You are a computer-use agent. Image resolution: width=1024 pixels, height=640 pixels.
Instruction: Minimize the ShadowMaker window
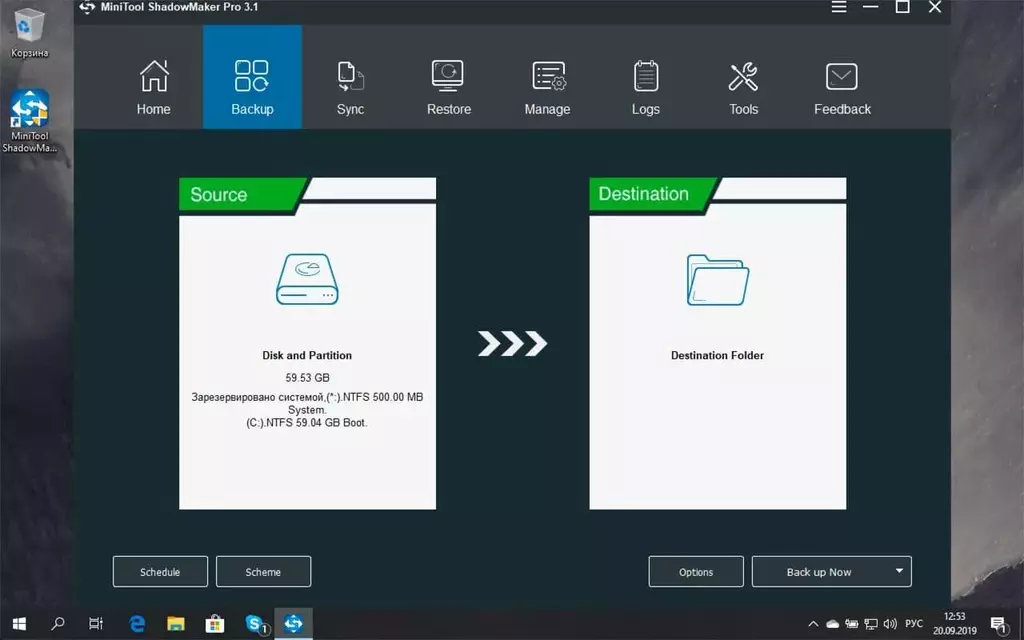(x=871, y=7)
